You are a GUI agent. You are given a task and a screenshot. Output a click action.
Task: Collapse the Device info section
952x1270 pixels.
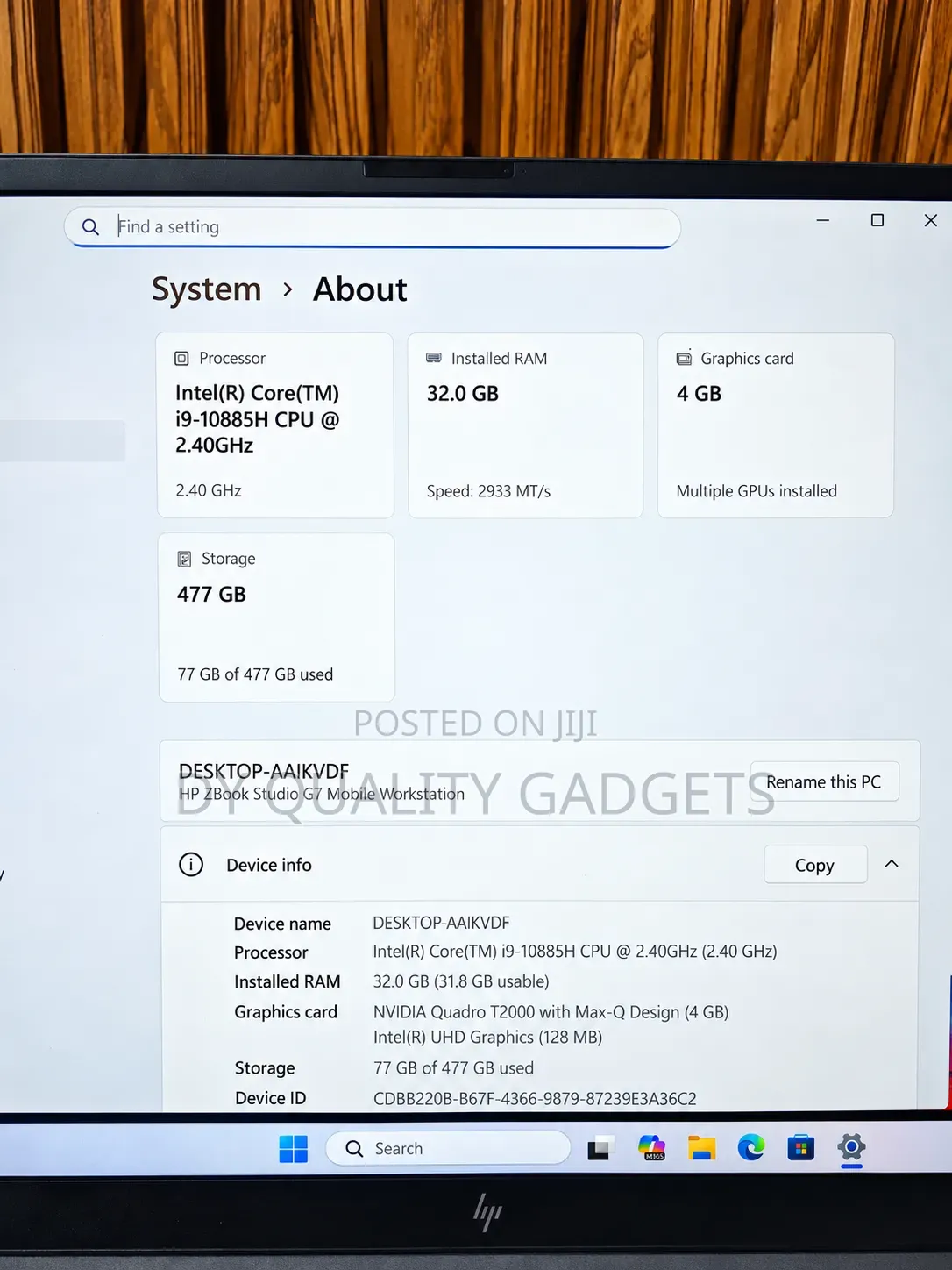(892, 864)
